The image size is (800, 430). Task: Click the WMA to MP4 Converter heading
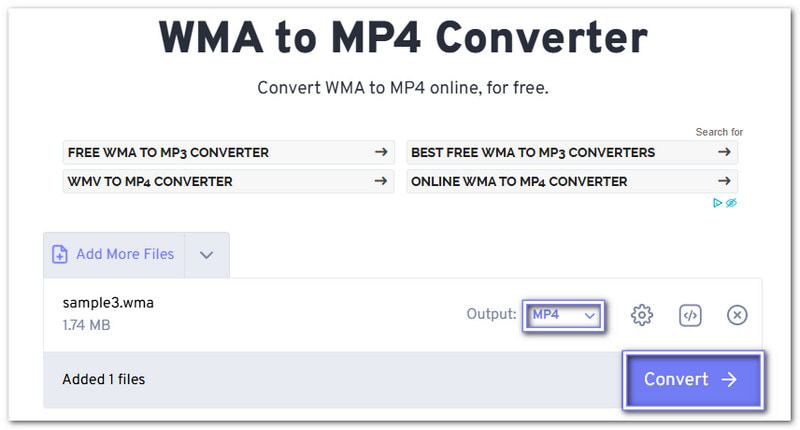point(402,38)
